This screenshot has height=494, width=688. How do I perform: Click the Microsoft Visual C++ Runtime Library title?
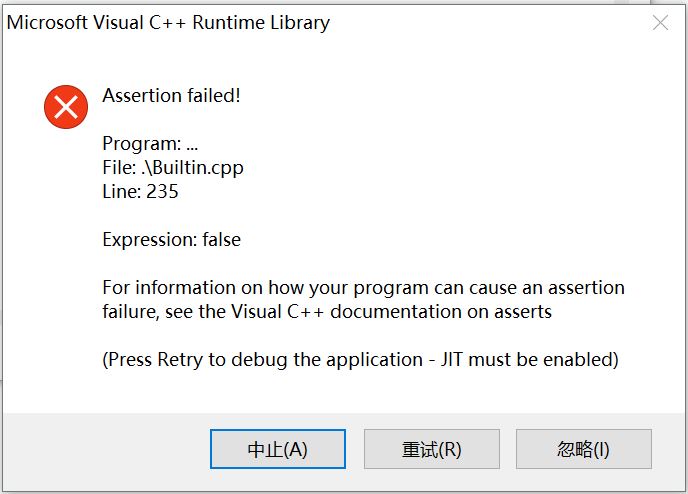click(x=168, y=22)
